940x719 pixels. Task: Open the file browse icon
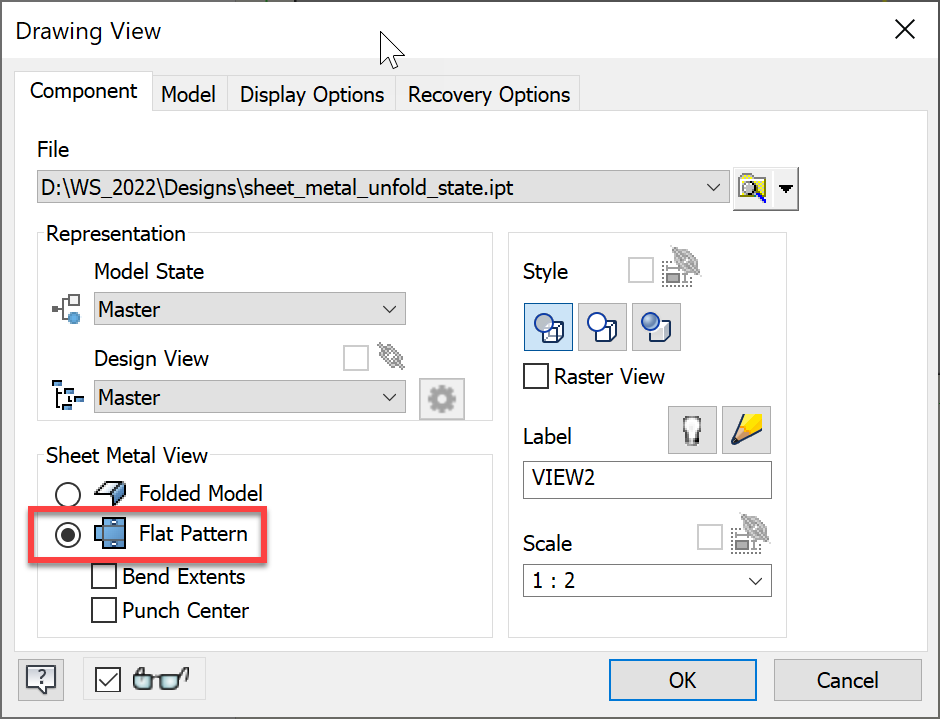754,187
